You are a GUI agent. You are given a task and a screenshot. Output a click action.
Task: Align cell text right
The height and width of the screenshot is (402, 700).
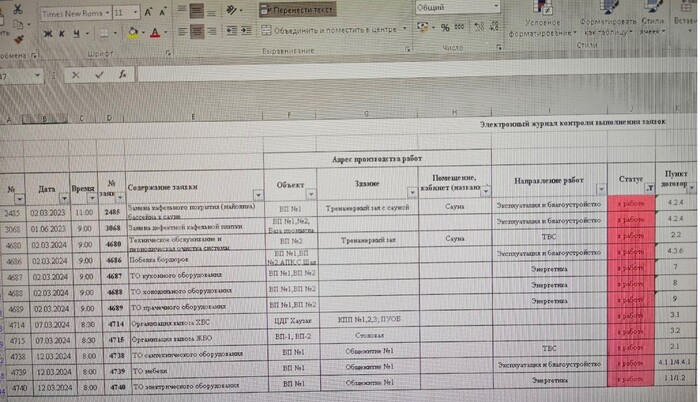(212, 31)
